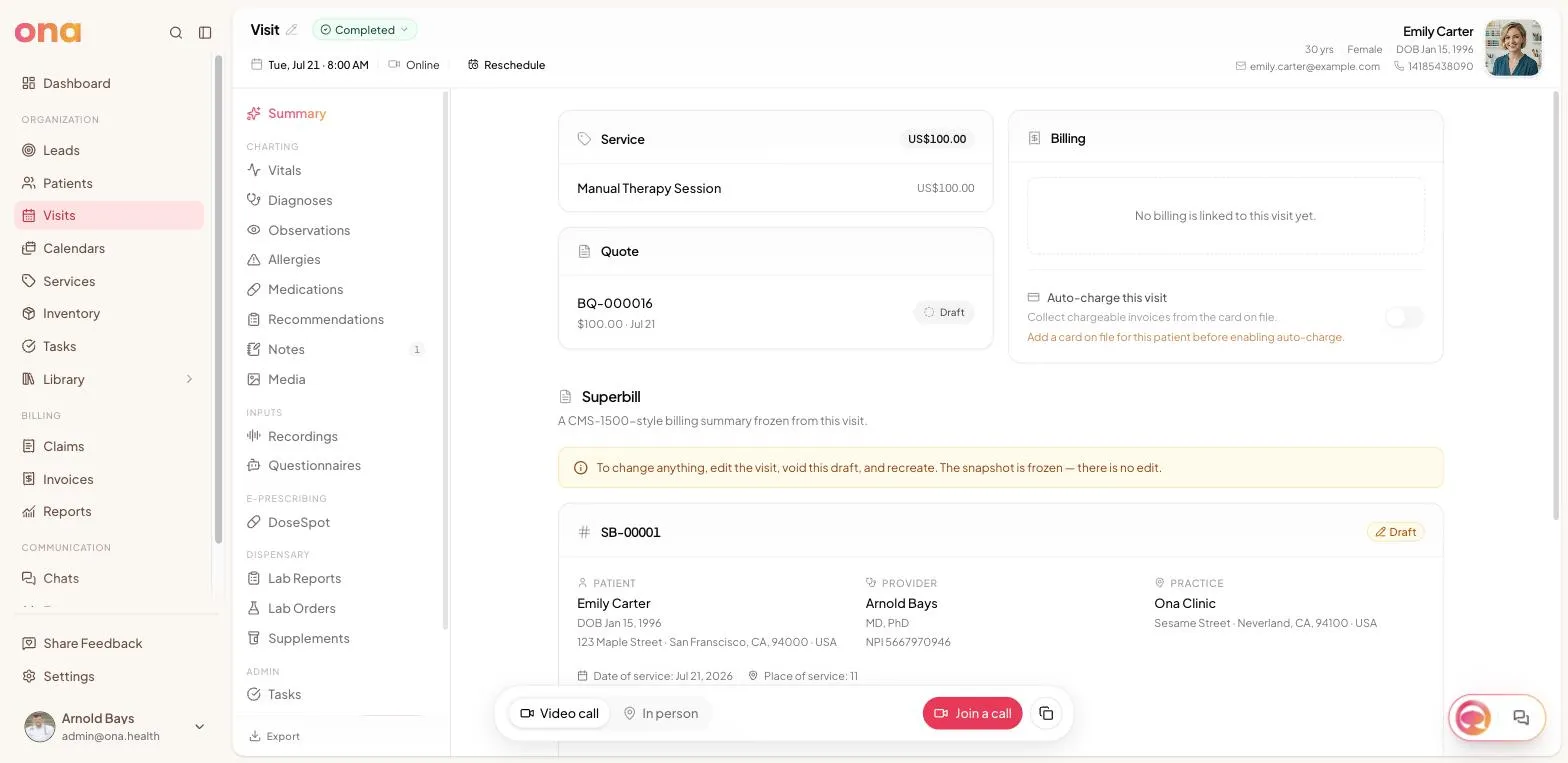Click the Ona logo

pyautogui.click(x=48, y=32)
